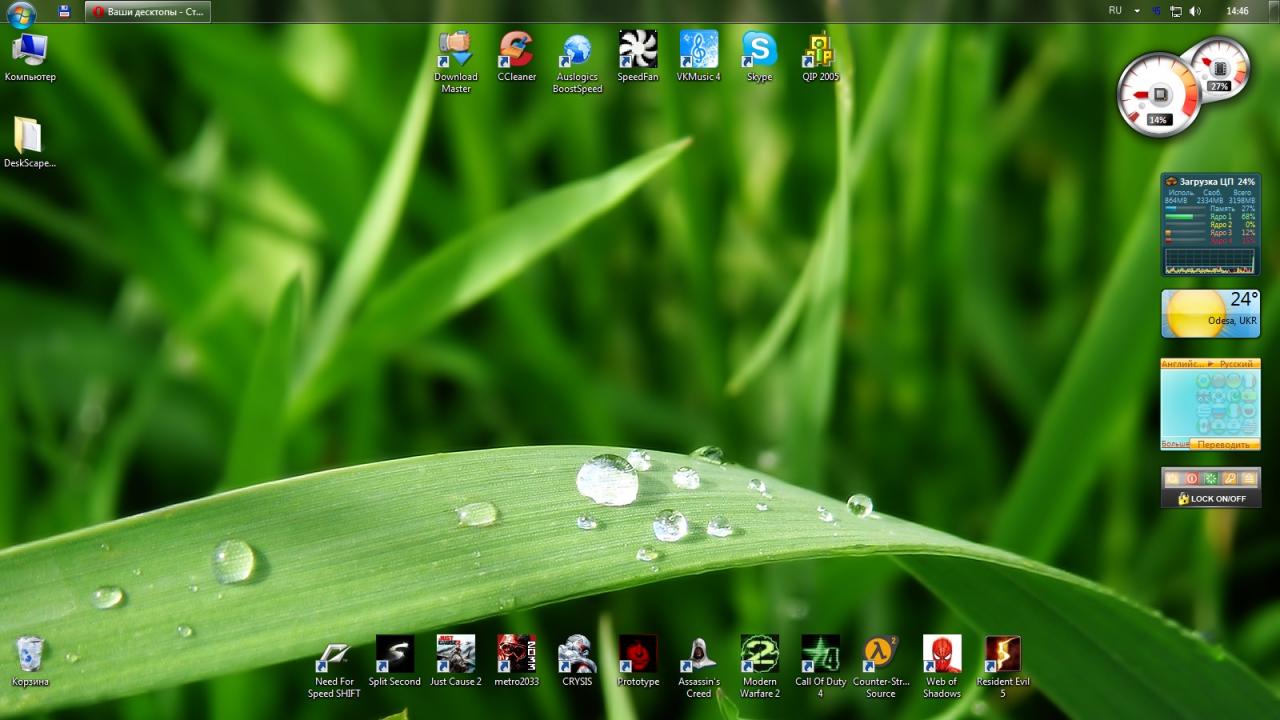This screenshot has width=1280, height=720.
Task: Launch Download Master shortcut
Action: (456, 62)
